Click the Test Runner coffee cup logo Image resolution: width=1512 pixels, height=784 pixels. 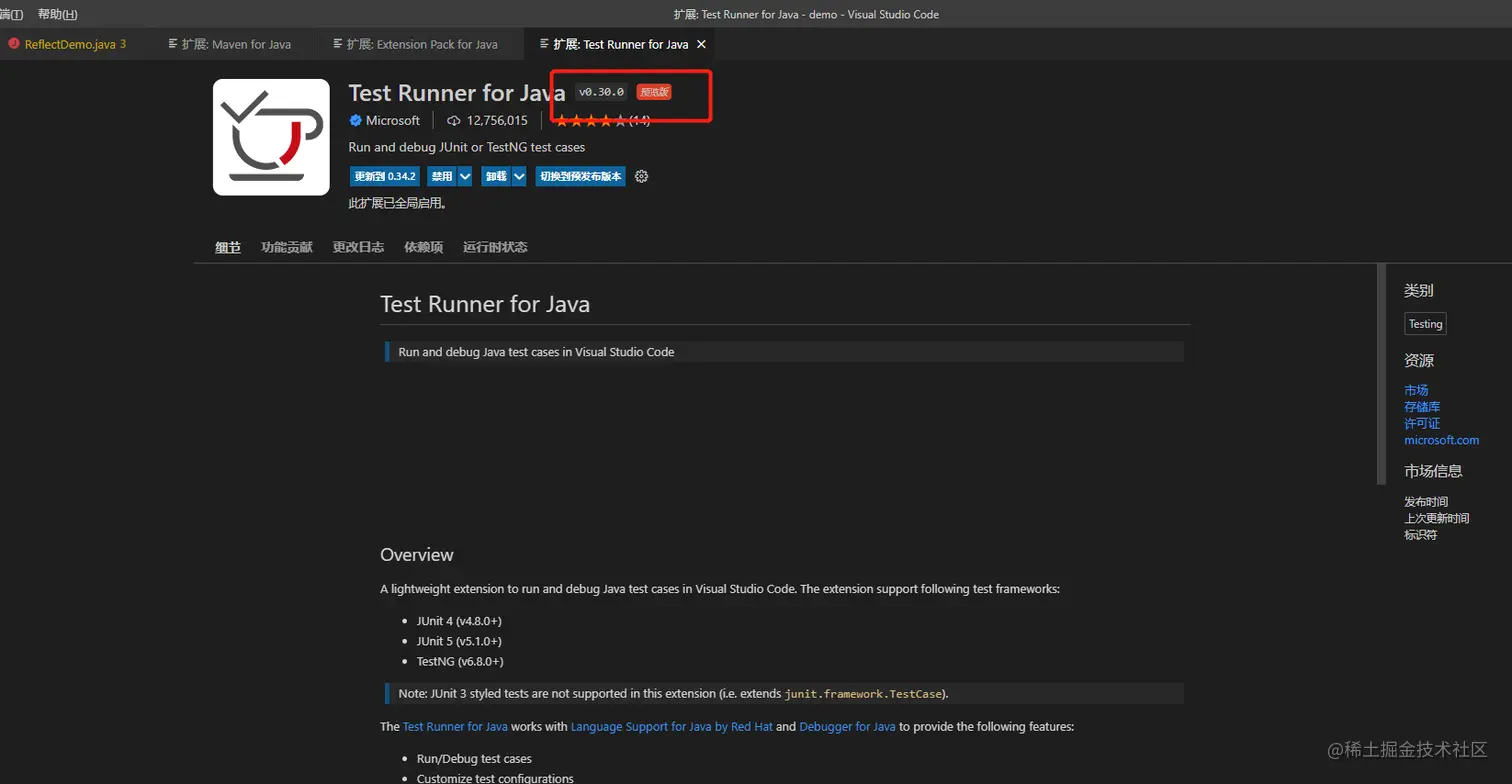(271, 137)
